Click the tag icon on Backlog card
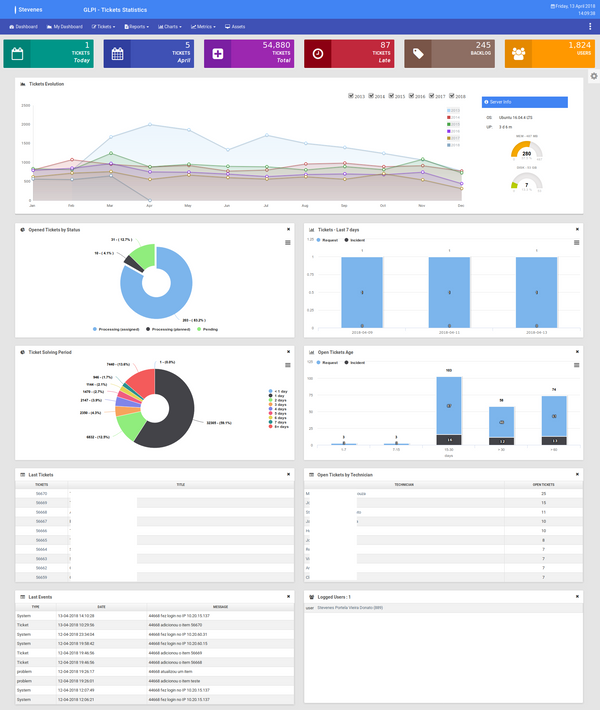 click(x=418, y=54)
